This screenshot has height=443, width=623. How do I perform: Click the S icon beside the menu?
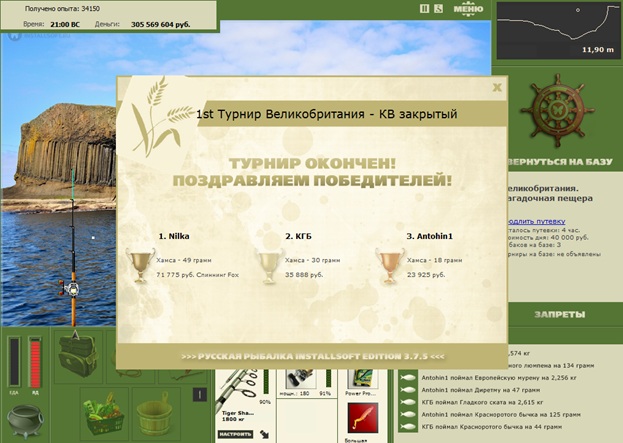pyautogui.click(x=438, y=8)
